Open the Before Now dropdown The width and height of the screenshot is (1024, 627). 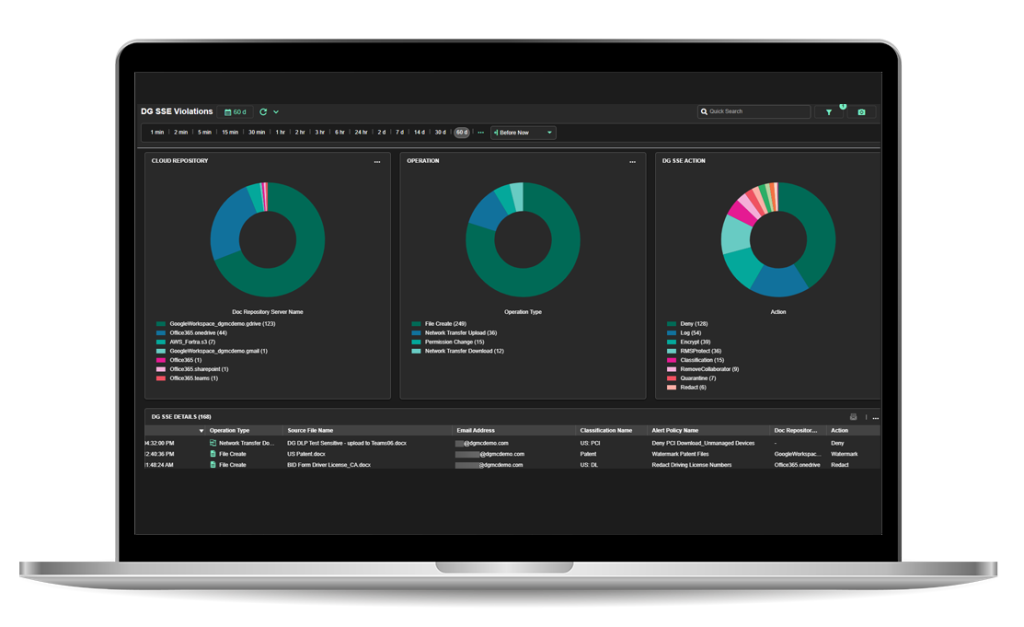[522, 132]
